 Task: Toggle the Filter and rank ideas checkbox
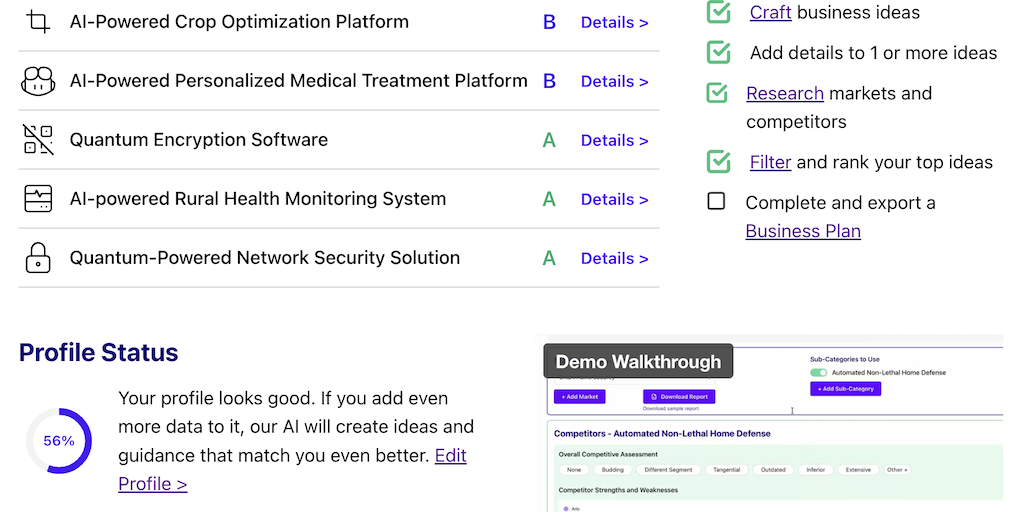[x=718, y=162]
